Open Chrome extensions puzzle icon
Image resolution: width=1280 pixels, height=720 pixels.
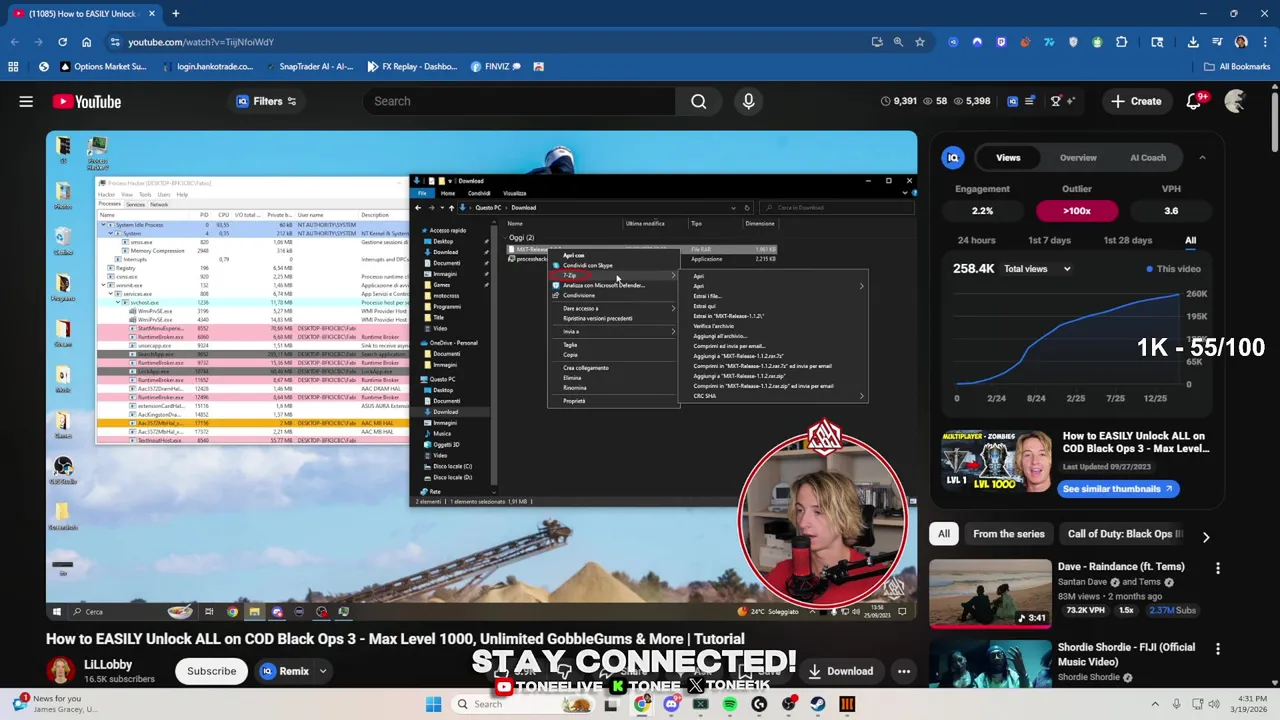tap(1121, 42)
